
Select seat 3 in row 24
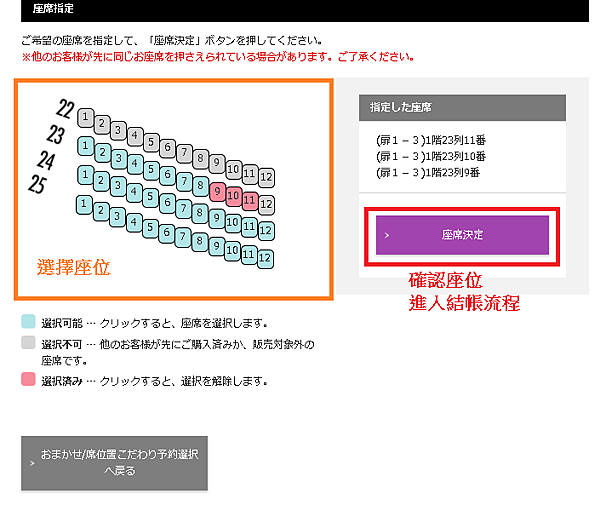pyautogui.click(x=119, y=187)
